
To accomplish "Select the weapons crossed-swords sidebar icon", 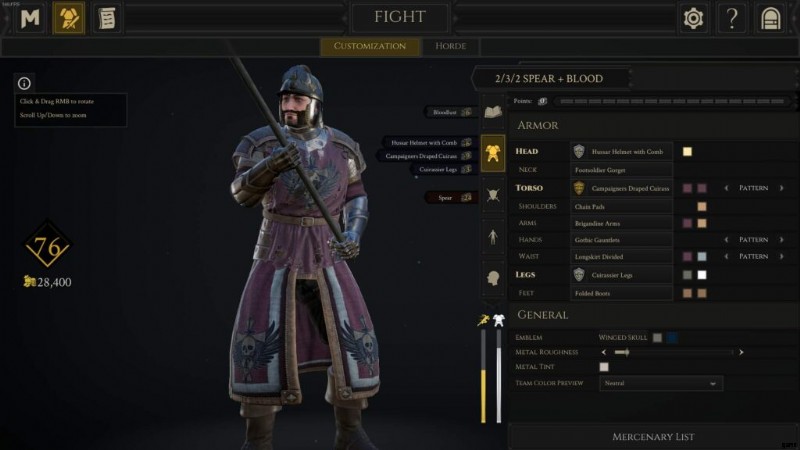I will [x=493, y=195].
